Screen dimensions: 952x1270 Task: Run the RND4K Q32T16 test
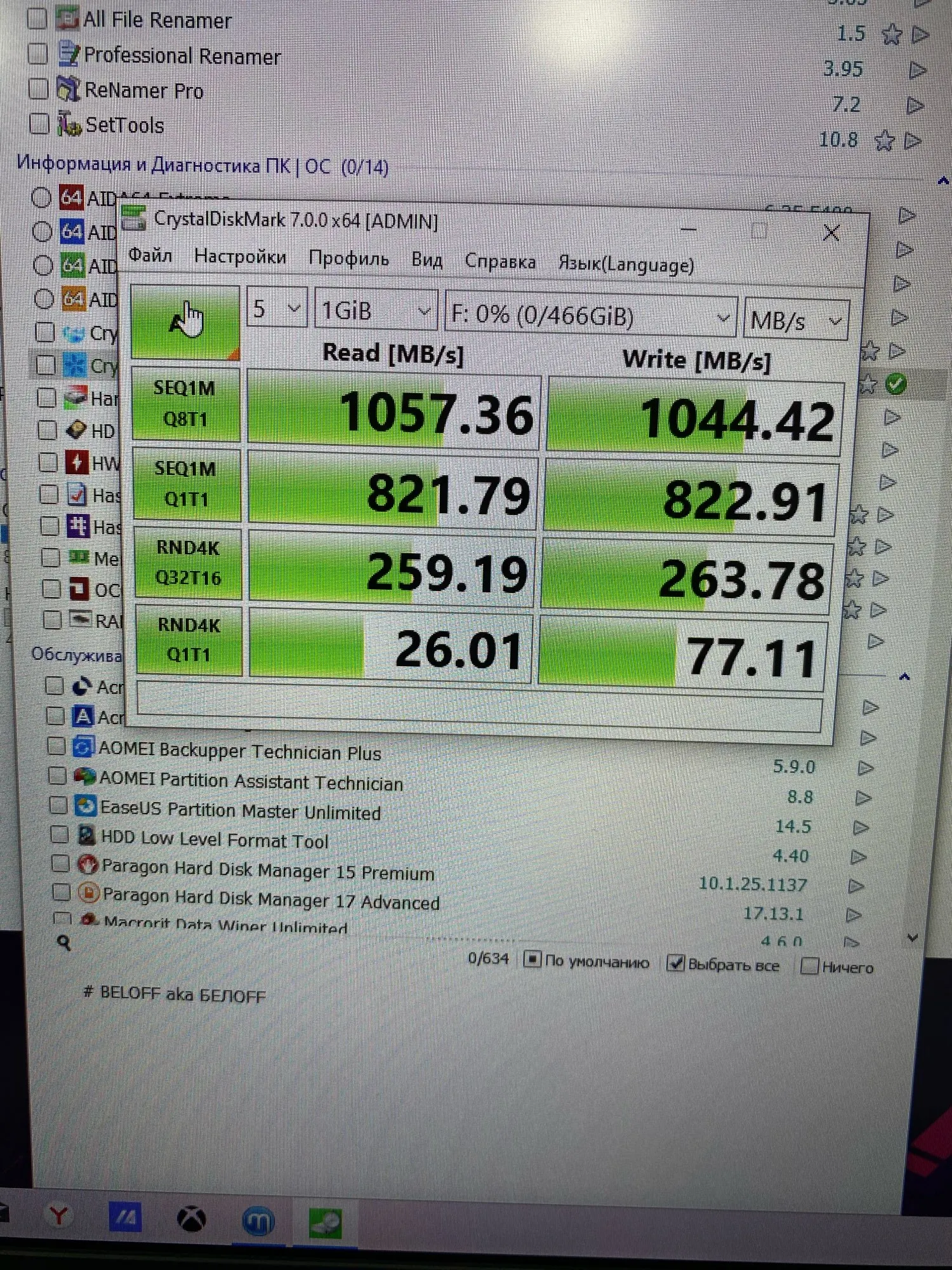pyautogui.click(x=188, y=563)
